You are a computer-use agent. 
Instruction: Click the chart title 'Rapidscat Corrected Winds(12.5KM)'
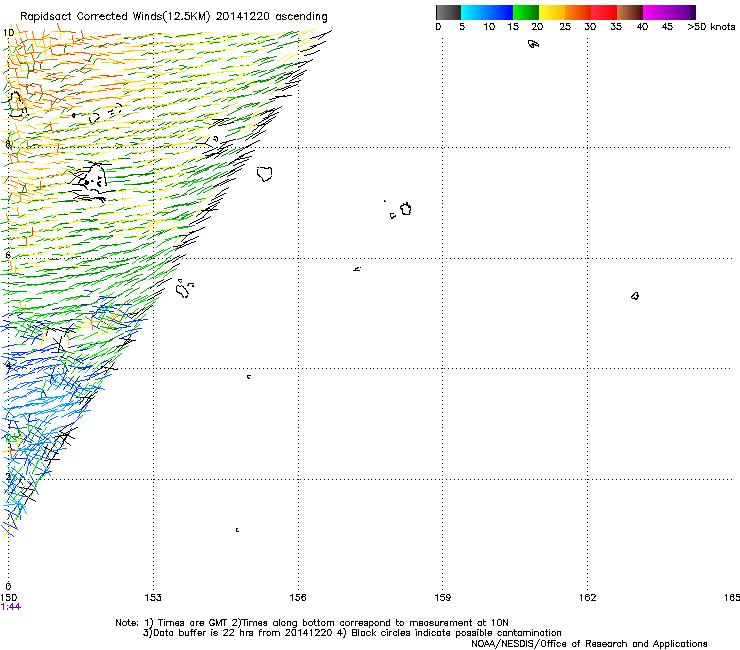(x=115, y=17)
